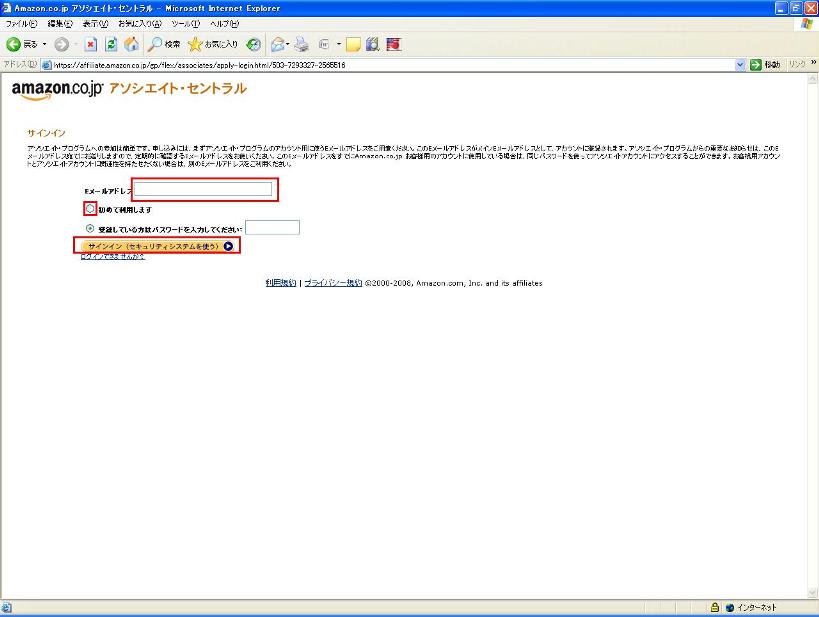The height and width of the screenshot is (617, 819).
Task: Open the Edit button dropdown arrow
Action: click(x=338, y=44)
